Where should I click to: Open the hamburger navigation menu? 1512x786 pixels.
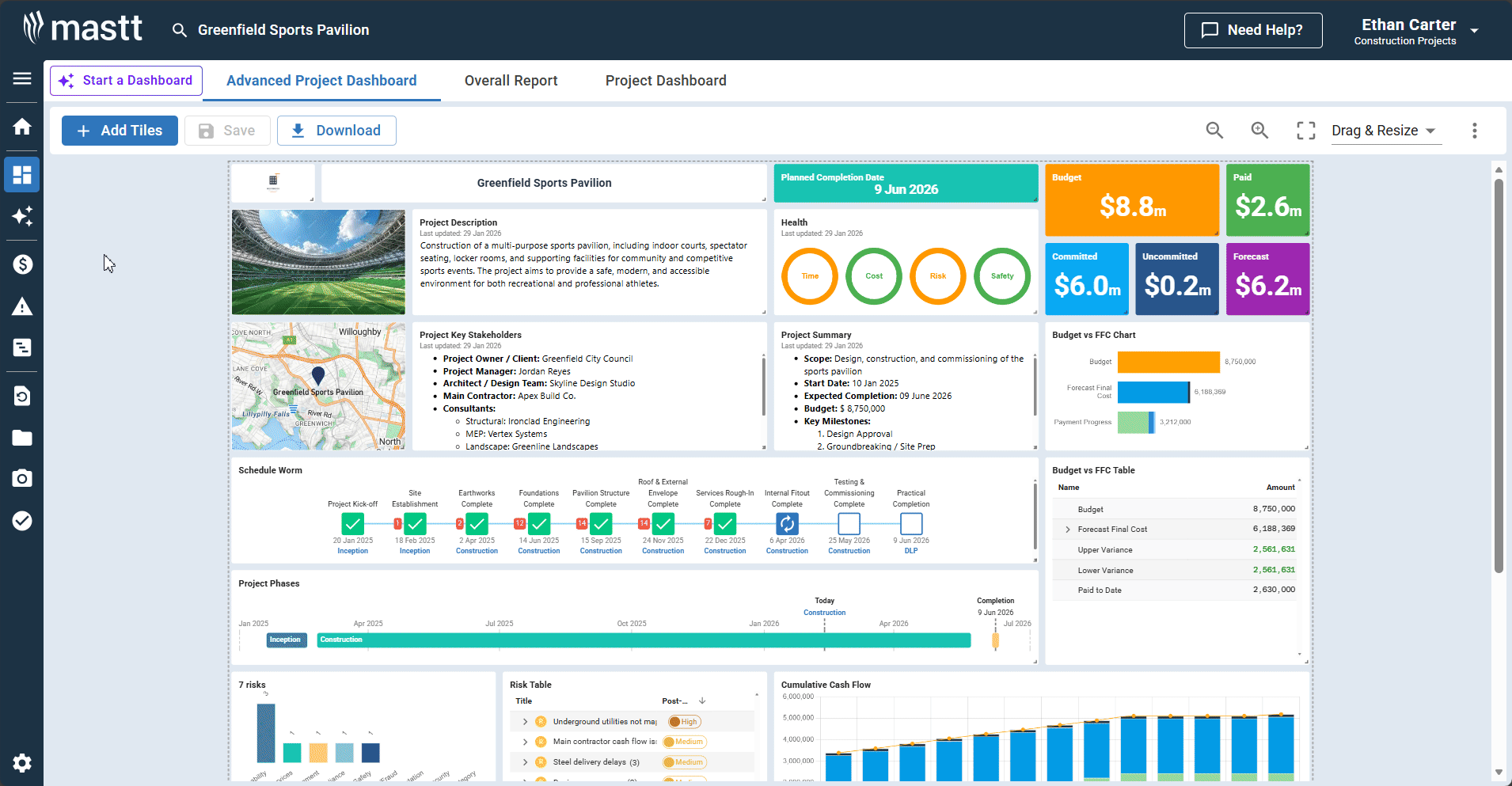[x=21, y=78]
